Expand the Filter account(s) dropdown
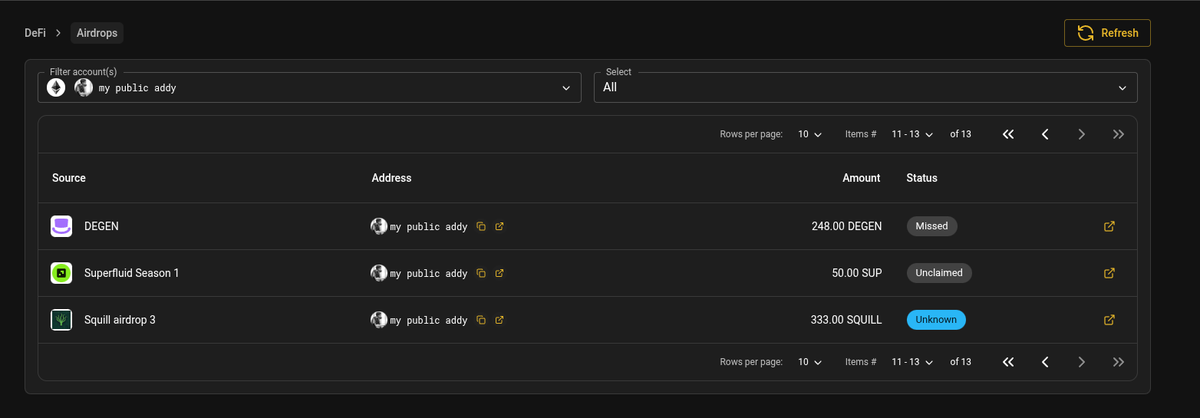The height and width of the screenshot is (418, 1200). [309, 87]
